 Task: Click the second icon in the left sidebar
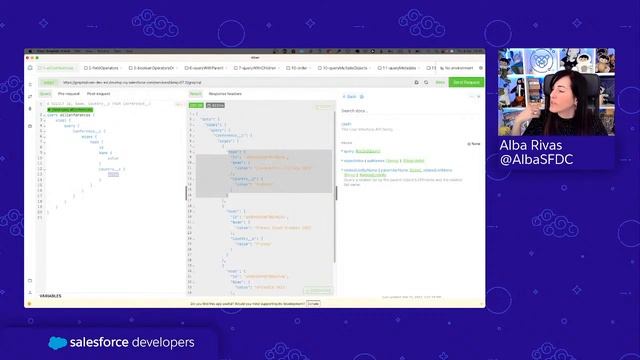pos(30,97)
